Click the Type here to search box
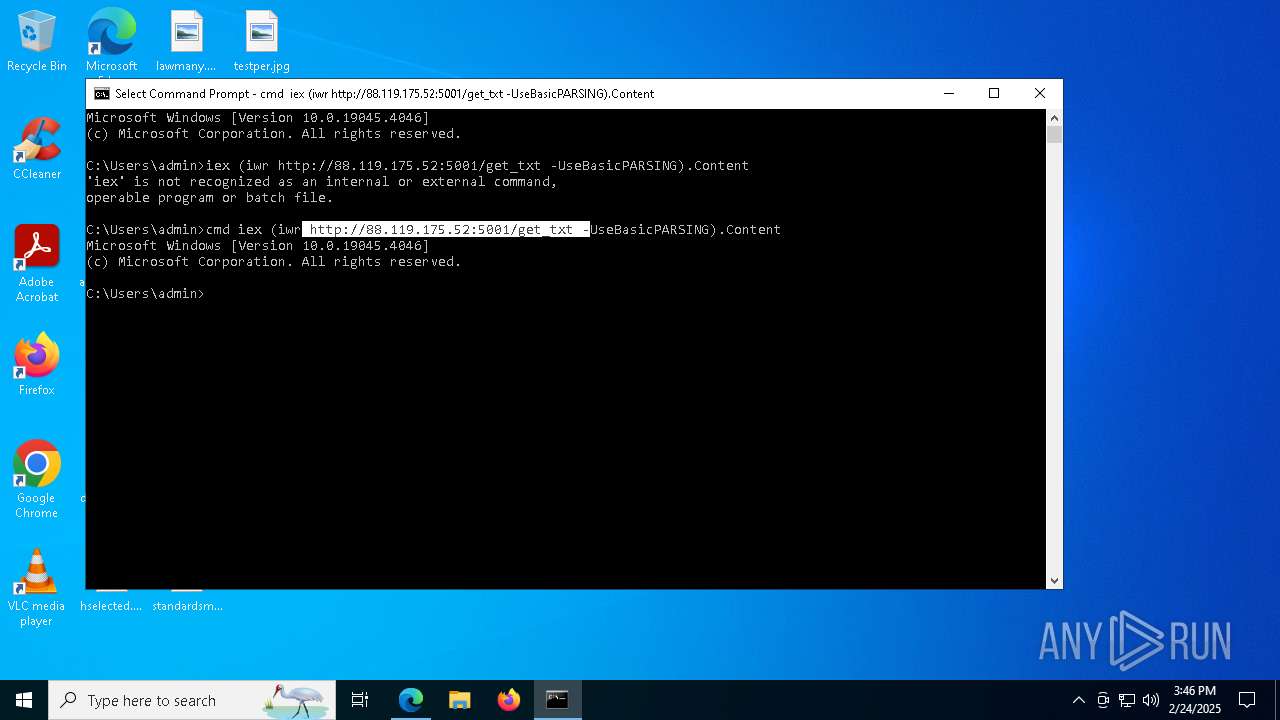This screenshot has height=720, width=1280. (192, 700)
